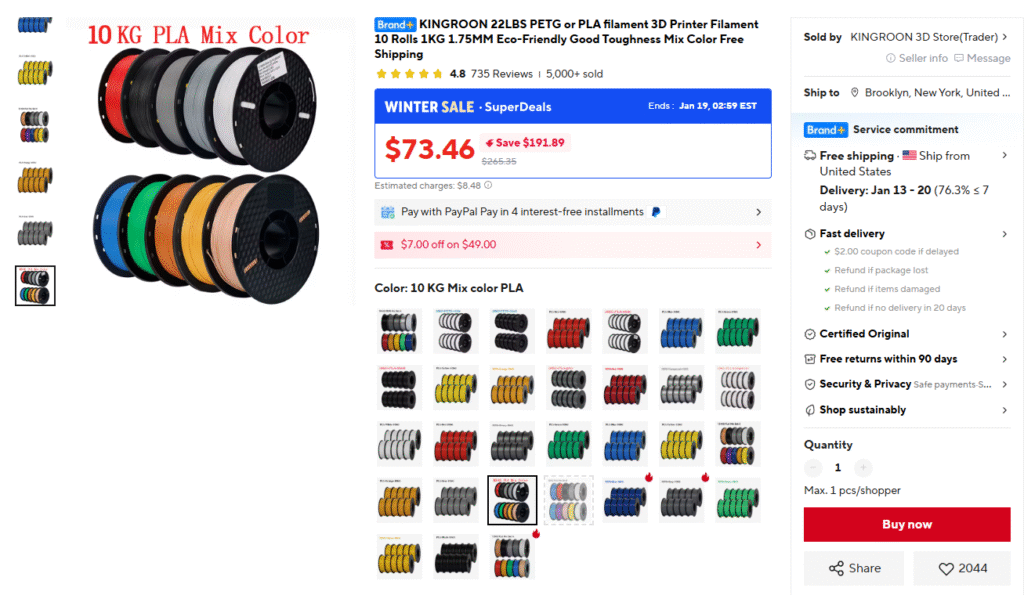Click the coupon icon for $7.00 off
Viewport: 1024px width, 595px height.
point(387,245)
